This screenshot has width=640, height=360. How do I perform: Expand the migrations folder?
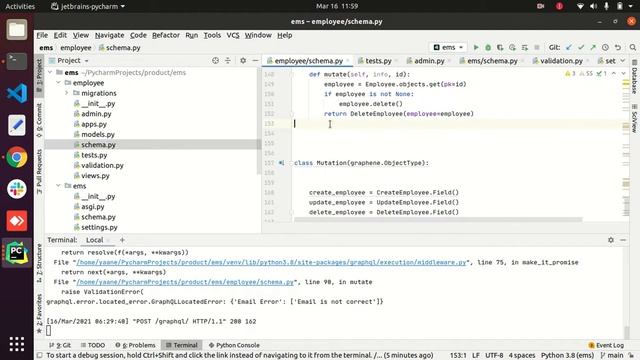click(x=67, y=93)
